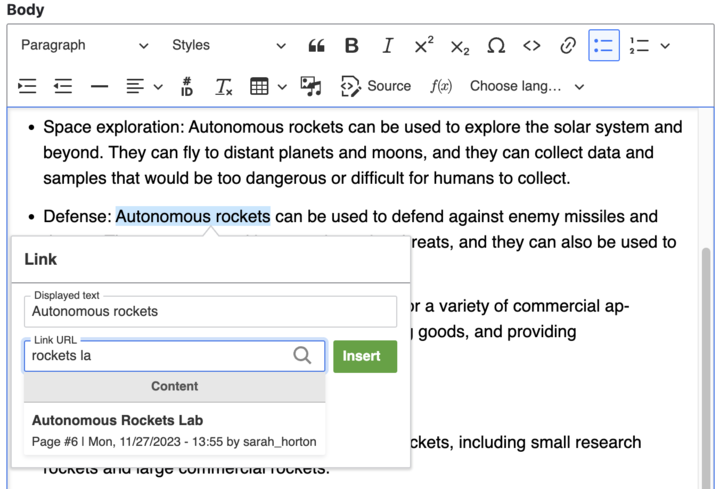
Task: Toggle inline code formatting
Action: 532,45
